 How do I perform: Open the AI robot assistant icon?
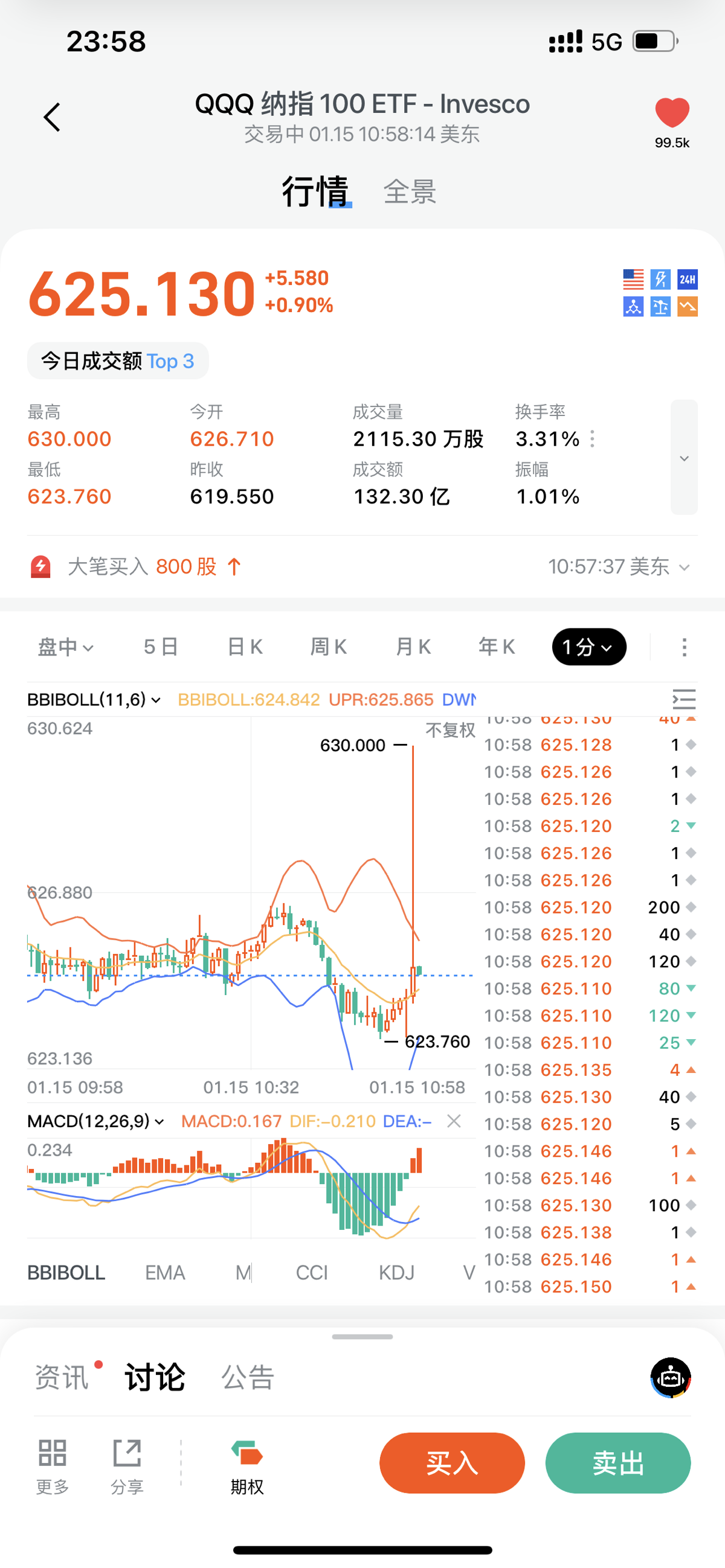(670, 1377)
